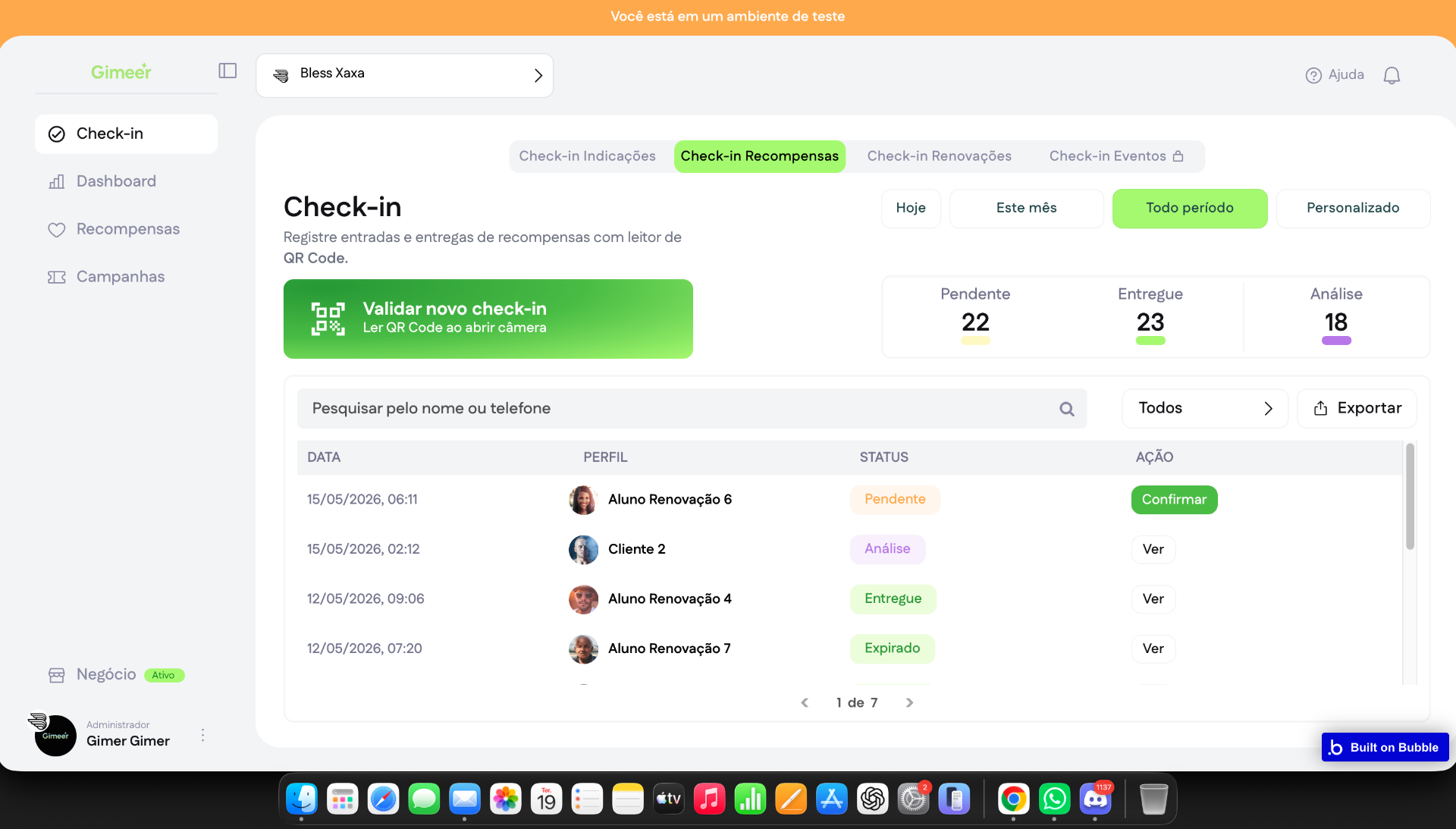Click the search magnifier icon
This screenshot has width=1456, height=829.
pos(1067,409)
